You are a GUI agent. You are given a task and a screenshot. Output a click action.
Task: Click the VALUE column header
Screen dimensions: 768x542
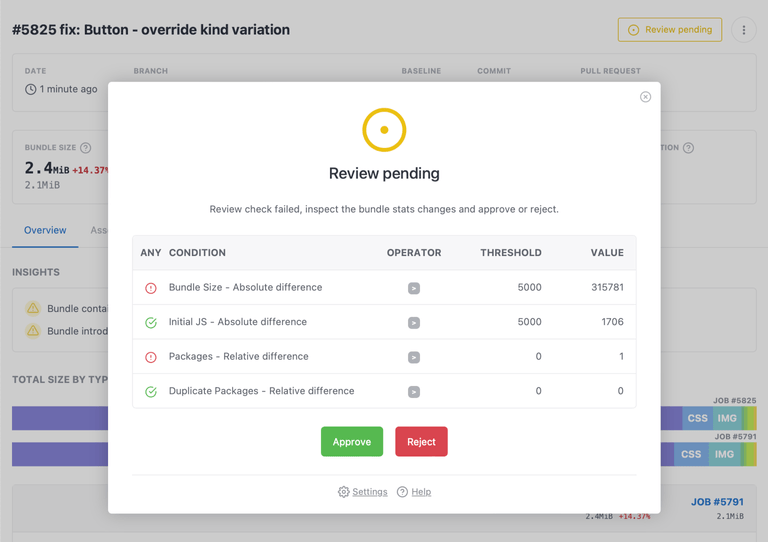607,253
